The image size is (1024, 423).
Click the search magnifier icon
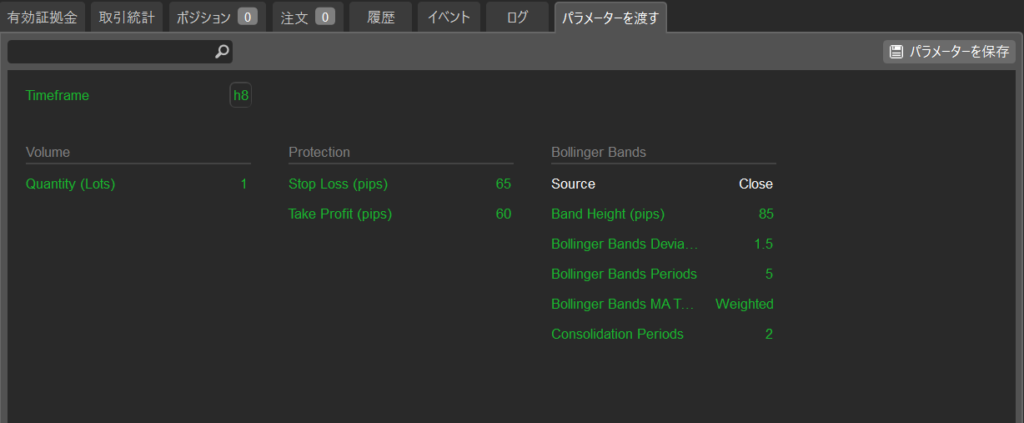point(222,52)
